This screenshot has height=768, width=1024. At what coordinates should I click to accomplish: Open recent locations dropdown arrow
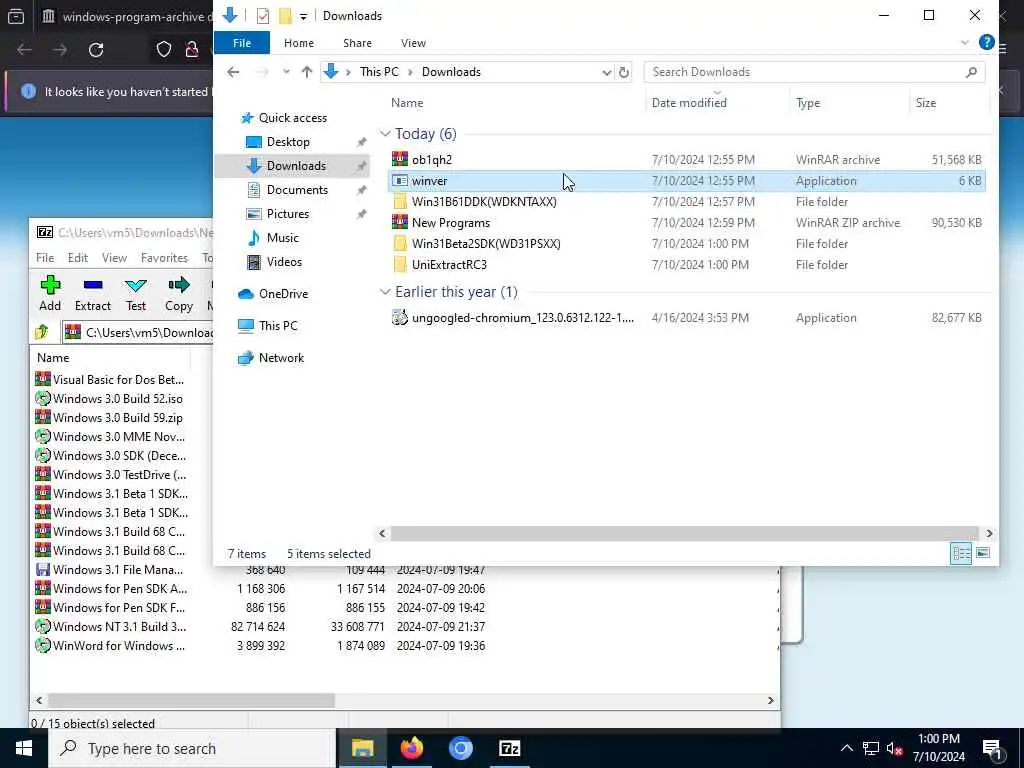(x=286, y=72)
